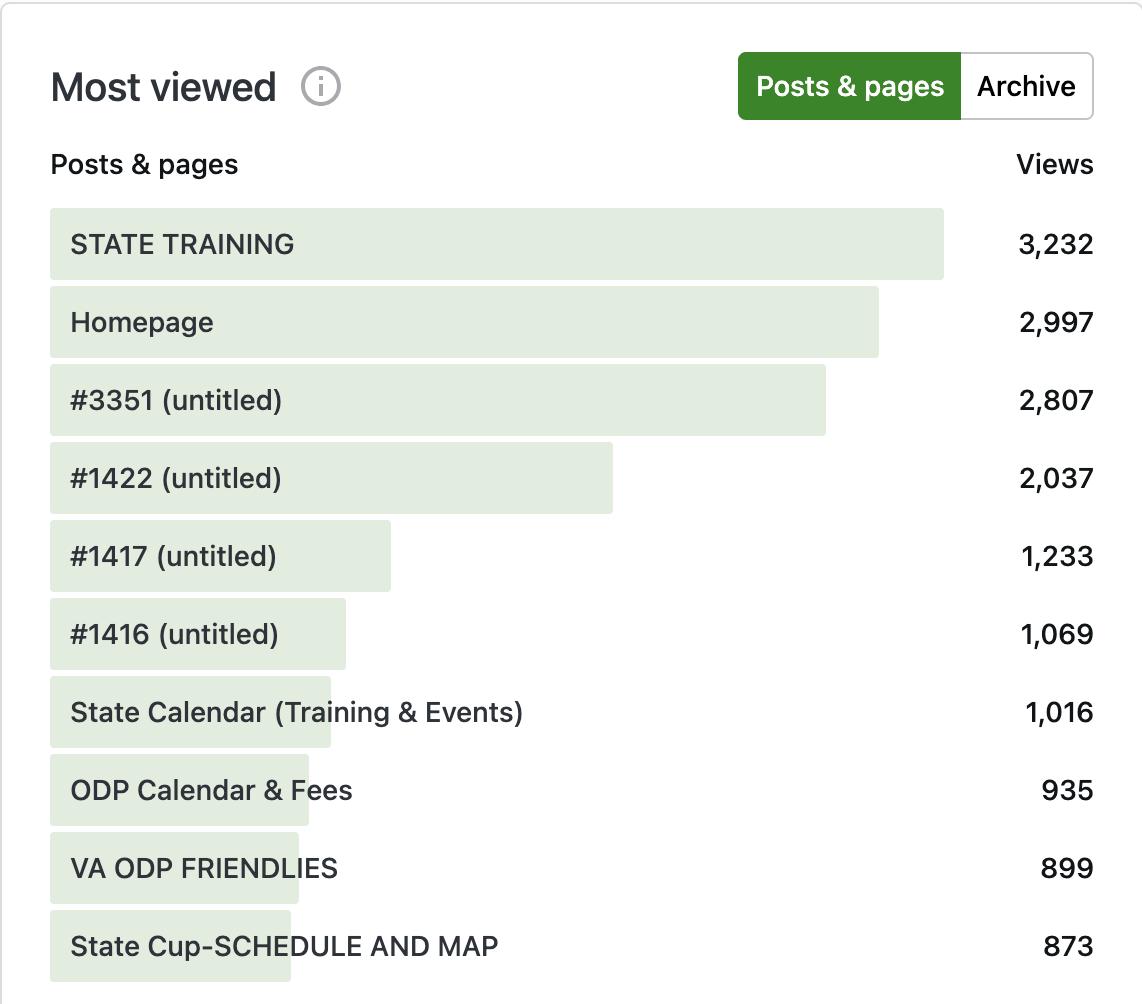Click the #1416 (untitled) entry
The image size is (1142, 1004).
174,634
